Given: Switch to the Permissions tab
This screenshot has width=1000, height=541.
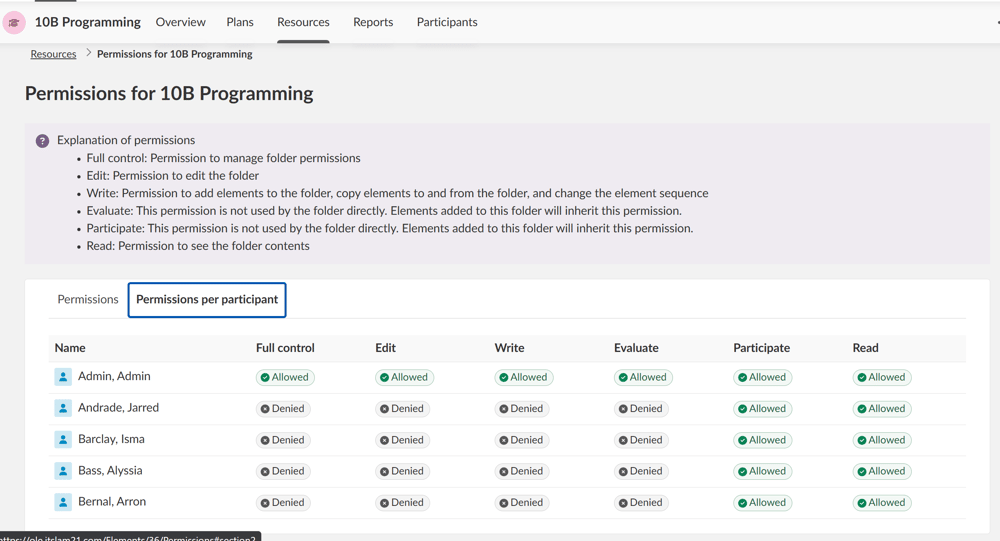Looking at the screenshot, I should point(88,299).
